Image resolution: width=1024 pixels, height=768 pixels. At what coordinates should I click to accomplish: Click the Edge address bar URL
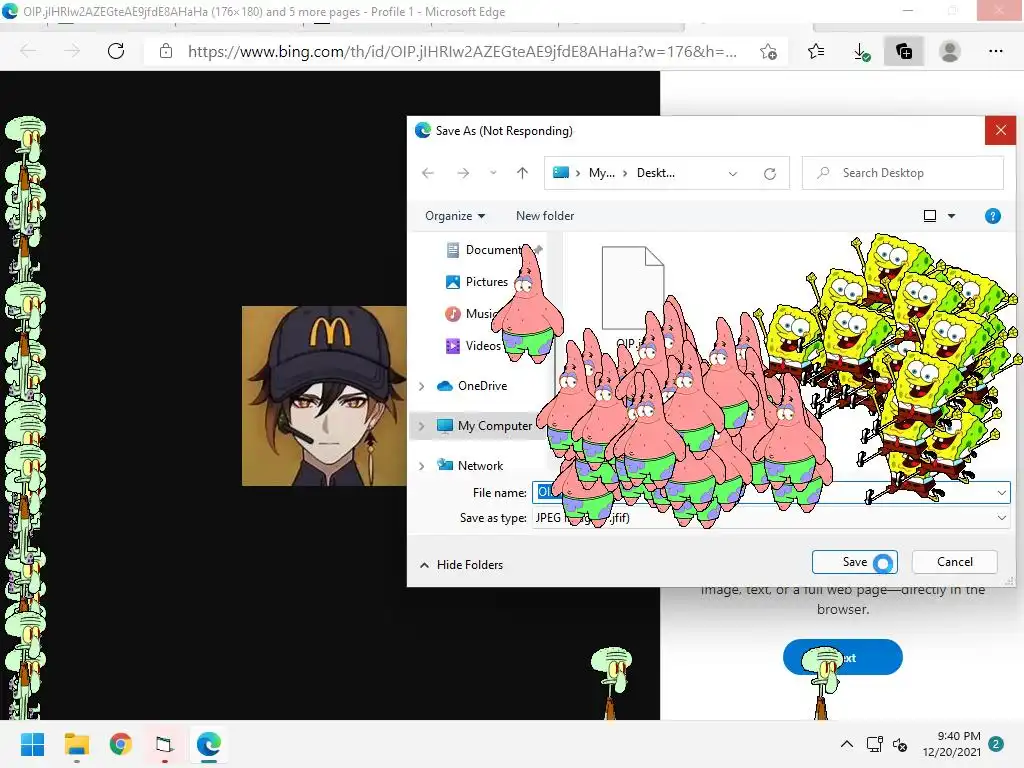tap(462, 52)
